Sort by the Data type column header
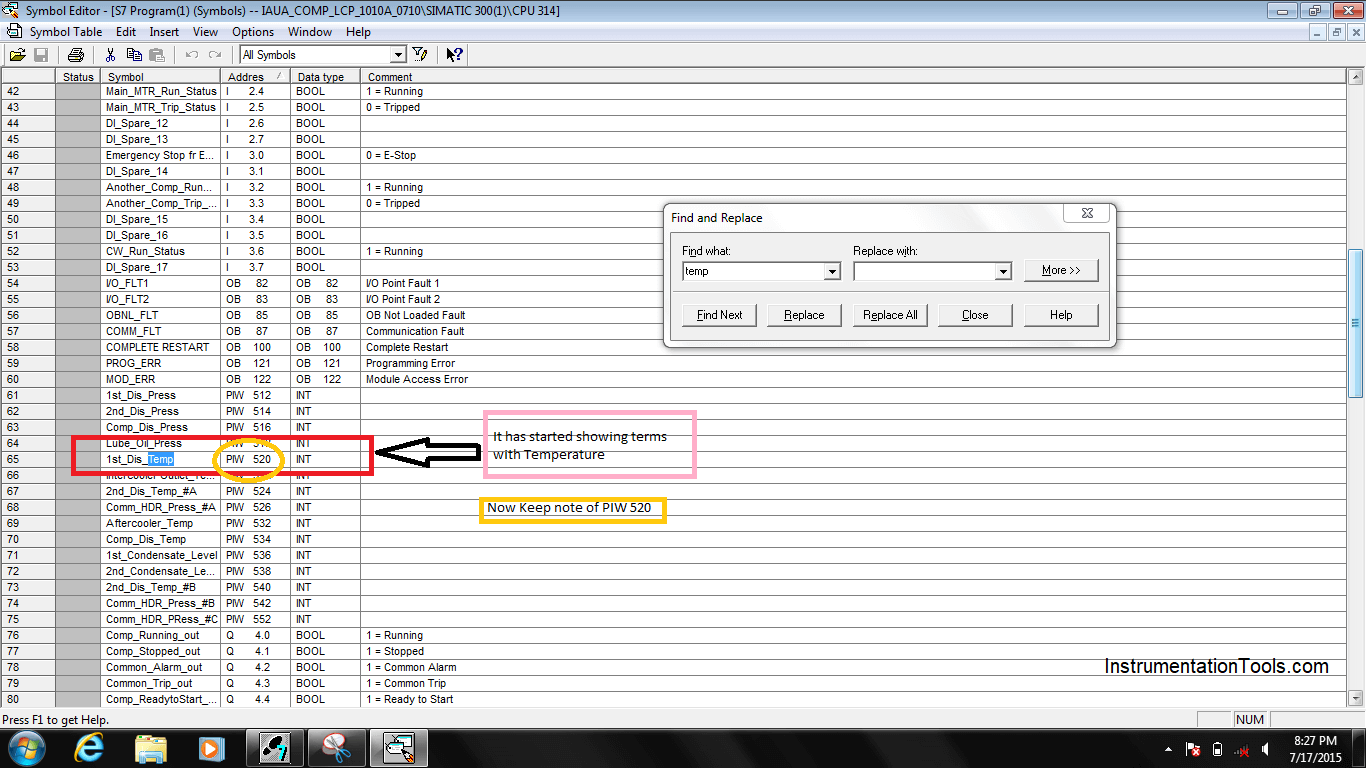Image resolution: width=1366 pixels, height=768 pixels. [x=325, y=77]
